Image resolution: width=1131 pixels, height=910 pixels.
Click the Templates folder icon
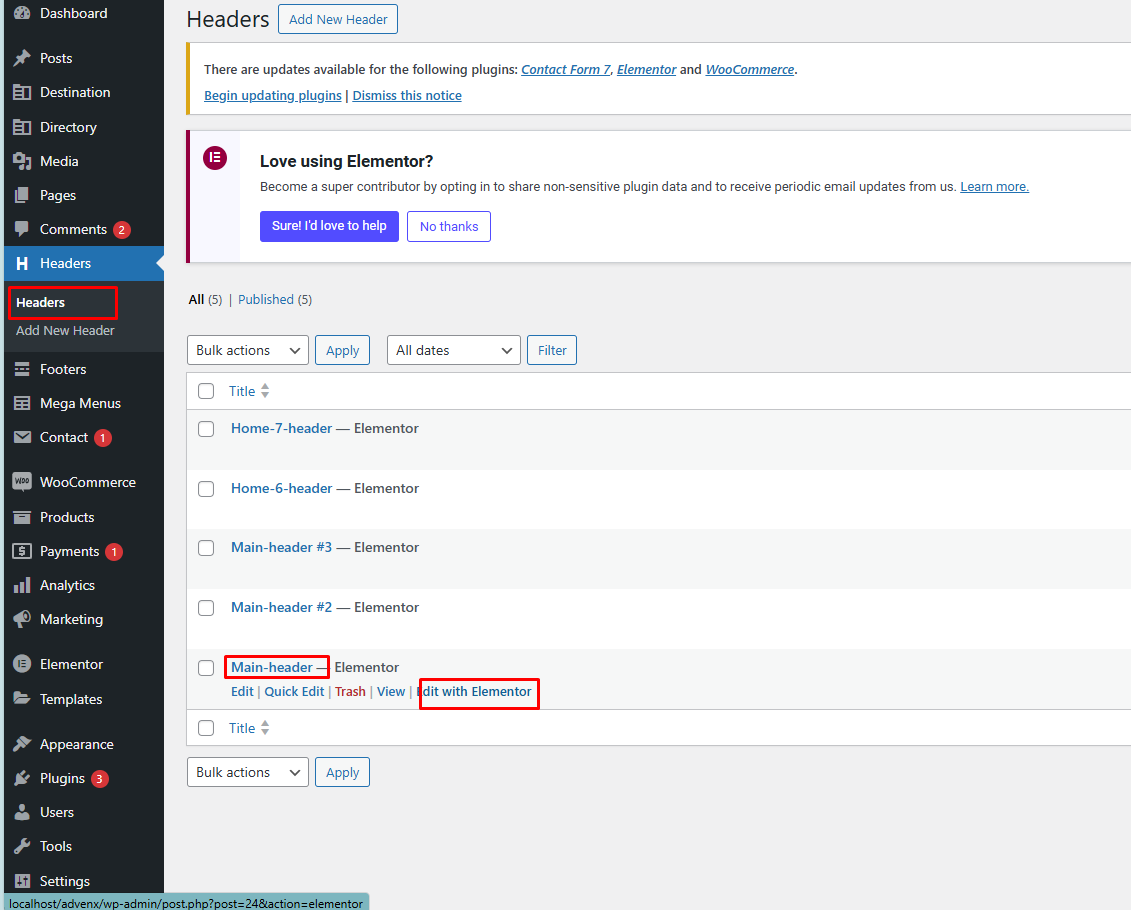tap(22, 699)
